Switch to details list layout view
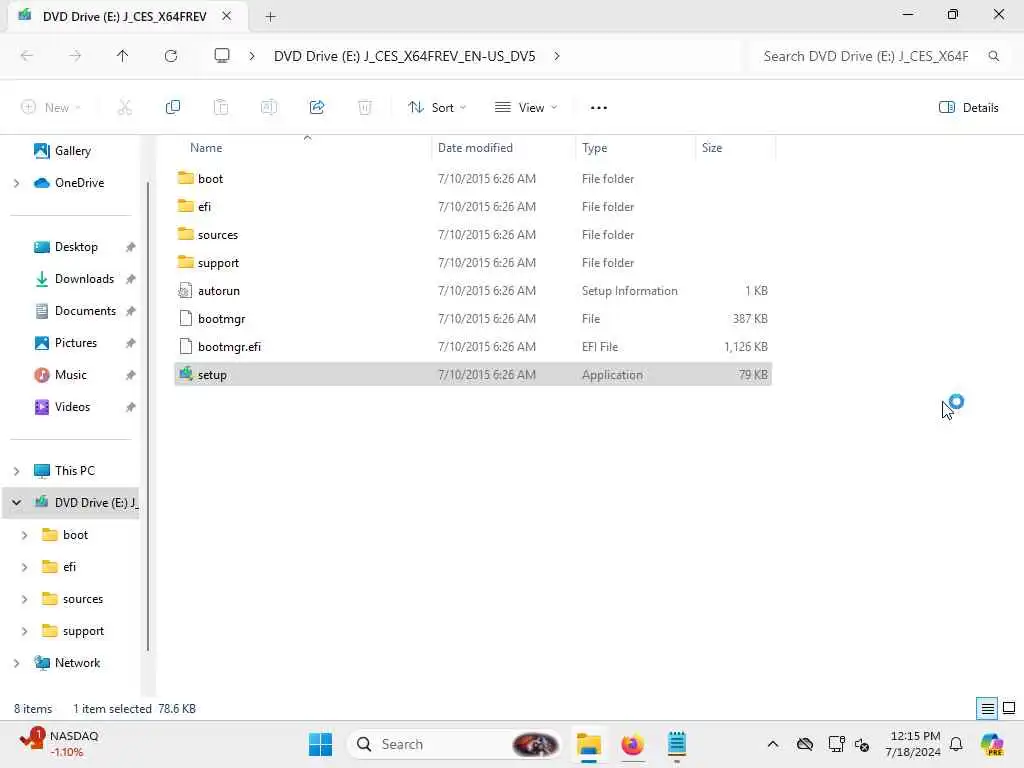Viewport: 1024px width, 768px height. [x=987, y=709]
